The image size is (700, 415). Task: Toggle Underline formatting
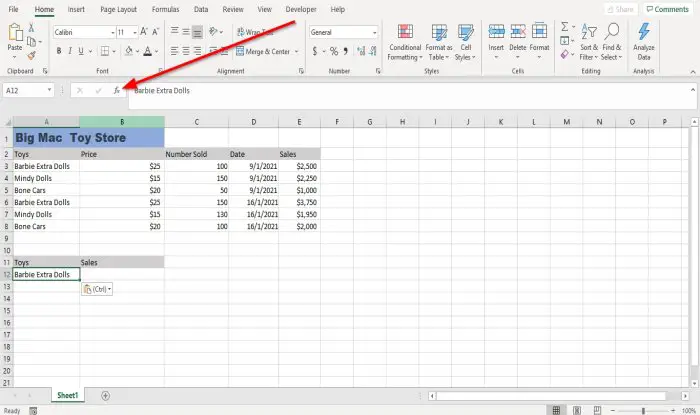pos(81,51)
